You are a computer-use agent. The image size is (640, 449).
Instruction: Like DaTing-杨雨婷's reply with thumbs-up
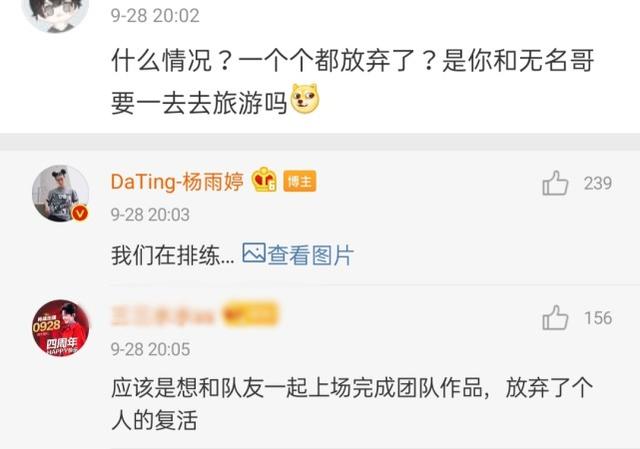[555, 183]
